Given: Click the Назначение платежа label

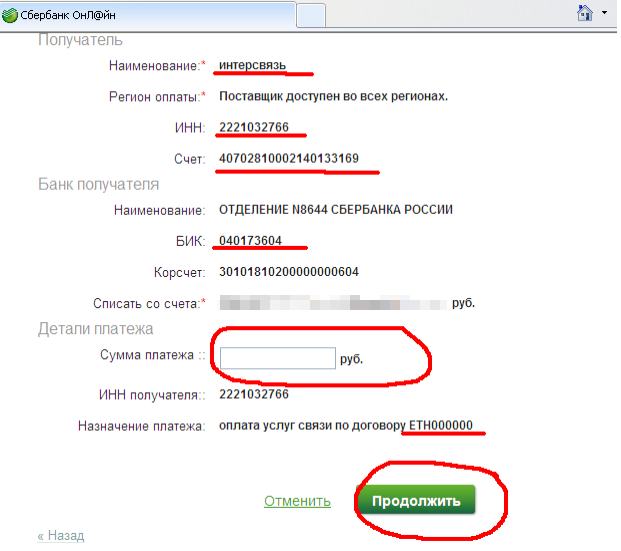Looking at the screenshot, I should 141,426.
